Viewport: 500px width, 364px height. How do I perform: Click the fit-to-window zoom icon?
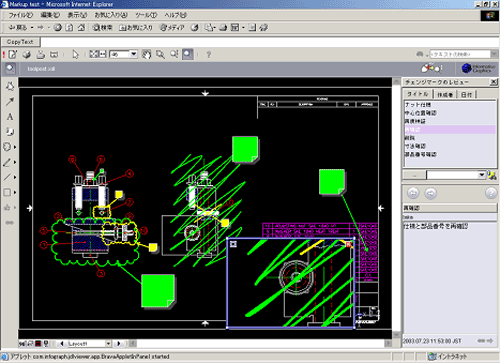[x=94, y=54]
